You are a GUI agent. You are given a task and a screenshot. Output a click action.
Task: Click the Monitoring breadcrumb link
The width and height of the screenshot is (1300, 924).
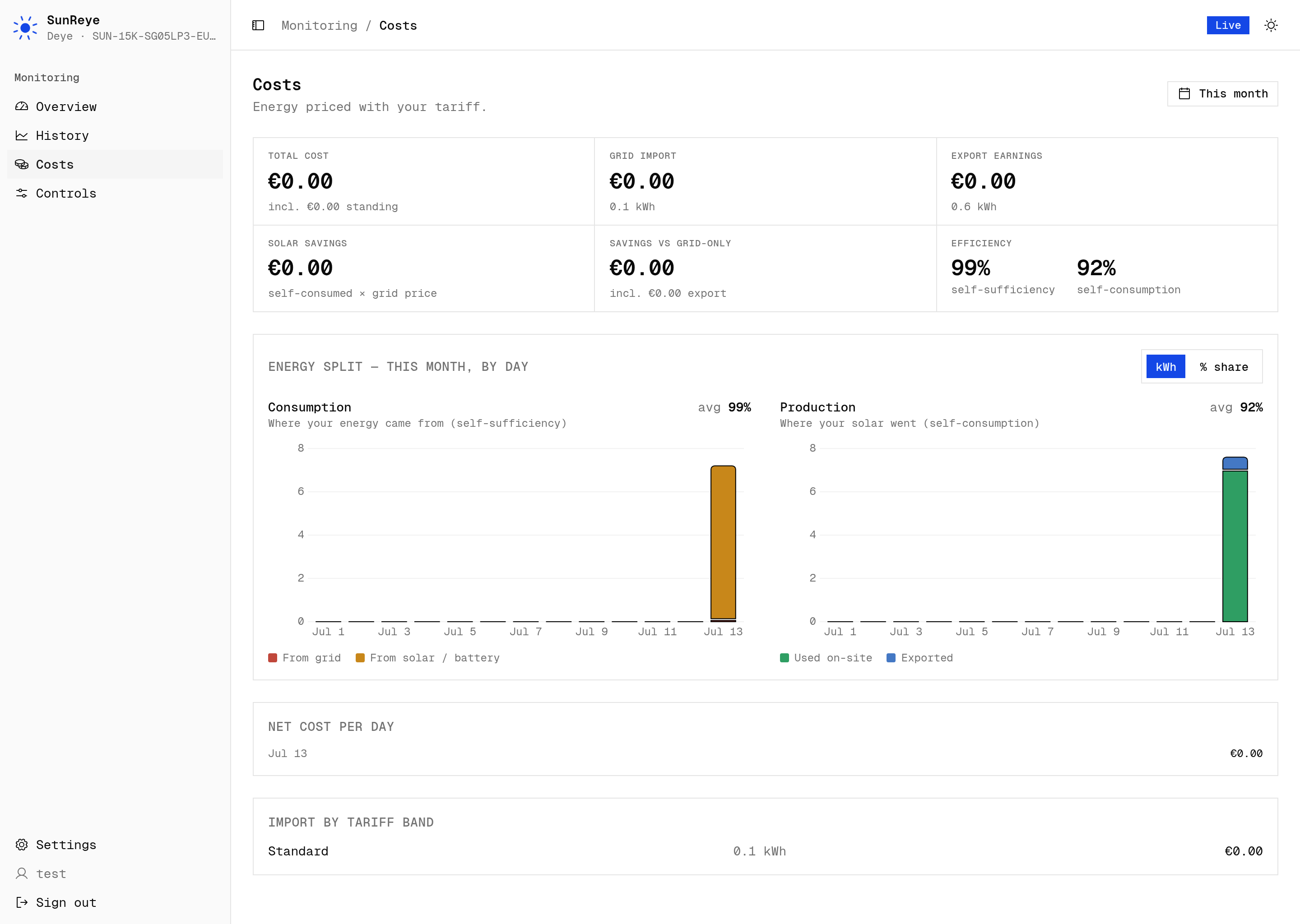pyautogui.click(x=319, y=26)
